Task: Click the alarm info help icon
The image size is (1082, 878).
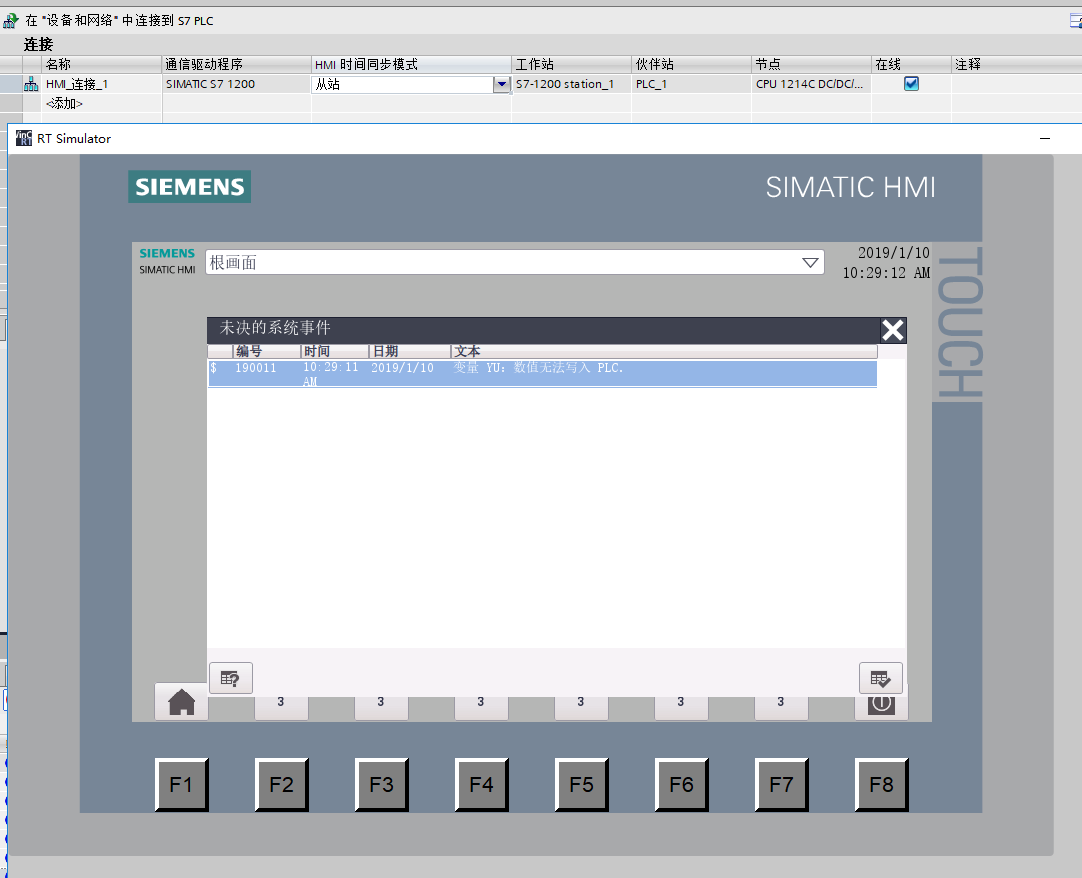Action: point(230,678)
